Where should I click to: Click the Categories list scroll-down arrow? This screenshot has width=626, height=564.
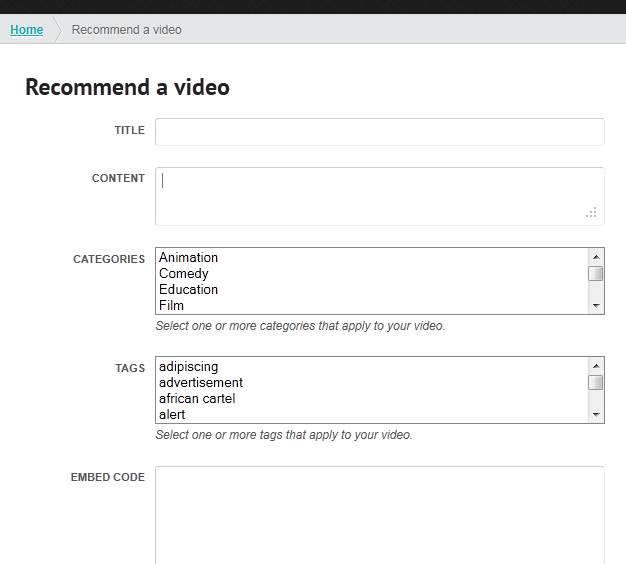click(x=596, y=305)
